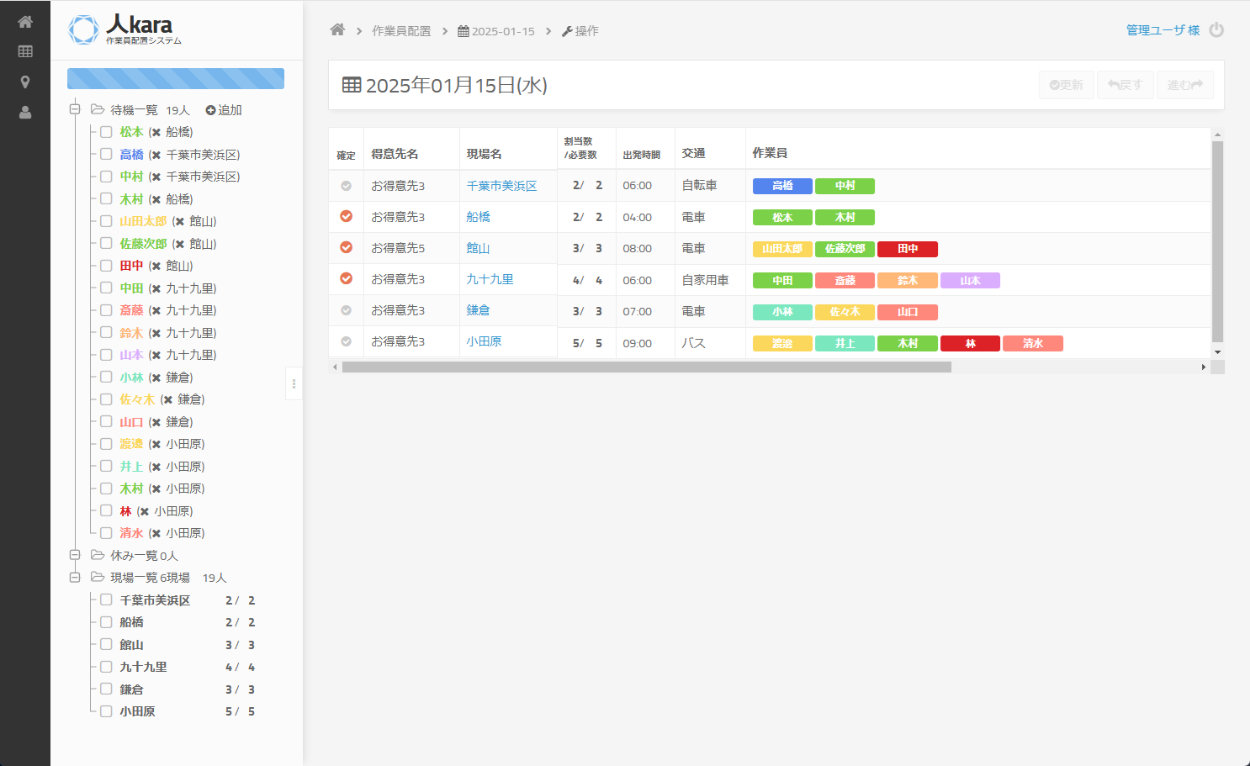Screen dimensions: 1250x766
Task: Click the red 田中 worker tag
Action: 907,249
